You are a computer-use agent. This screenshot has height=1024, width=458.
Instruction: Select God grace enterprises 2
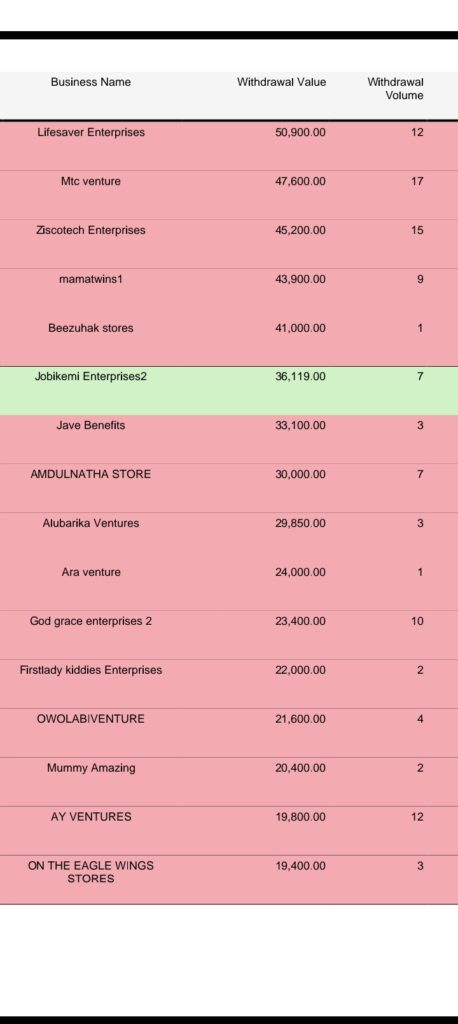(x=91, y=621)
